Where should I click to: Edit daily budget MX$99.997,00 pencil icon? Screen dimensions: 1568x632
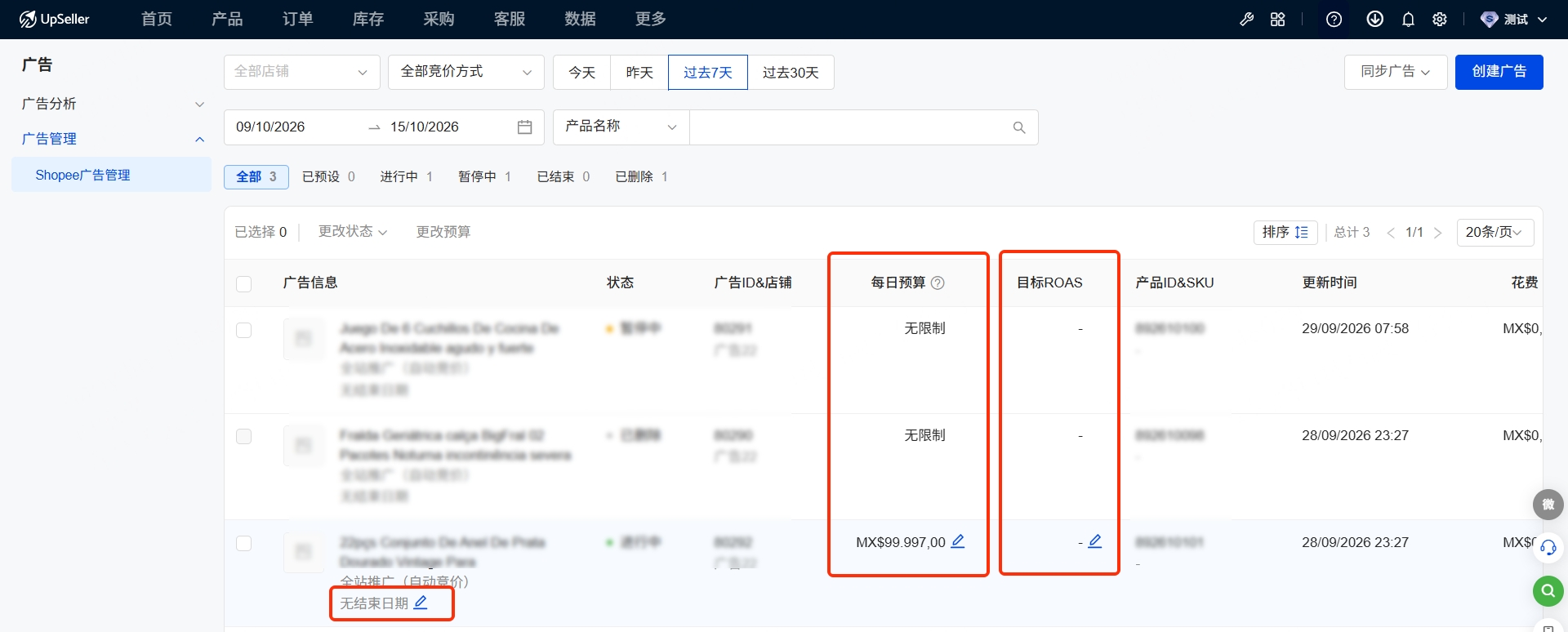(958, 541)
